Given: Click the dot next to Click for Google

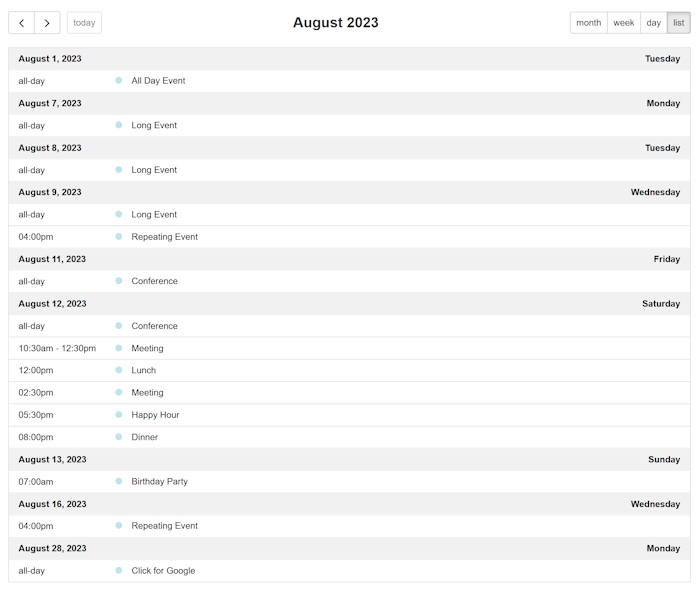Looking at the screenshot, I should click(x=119, y=570).
